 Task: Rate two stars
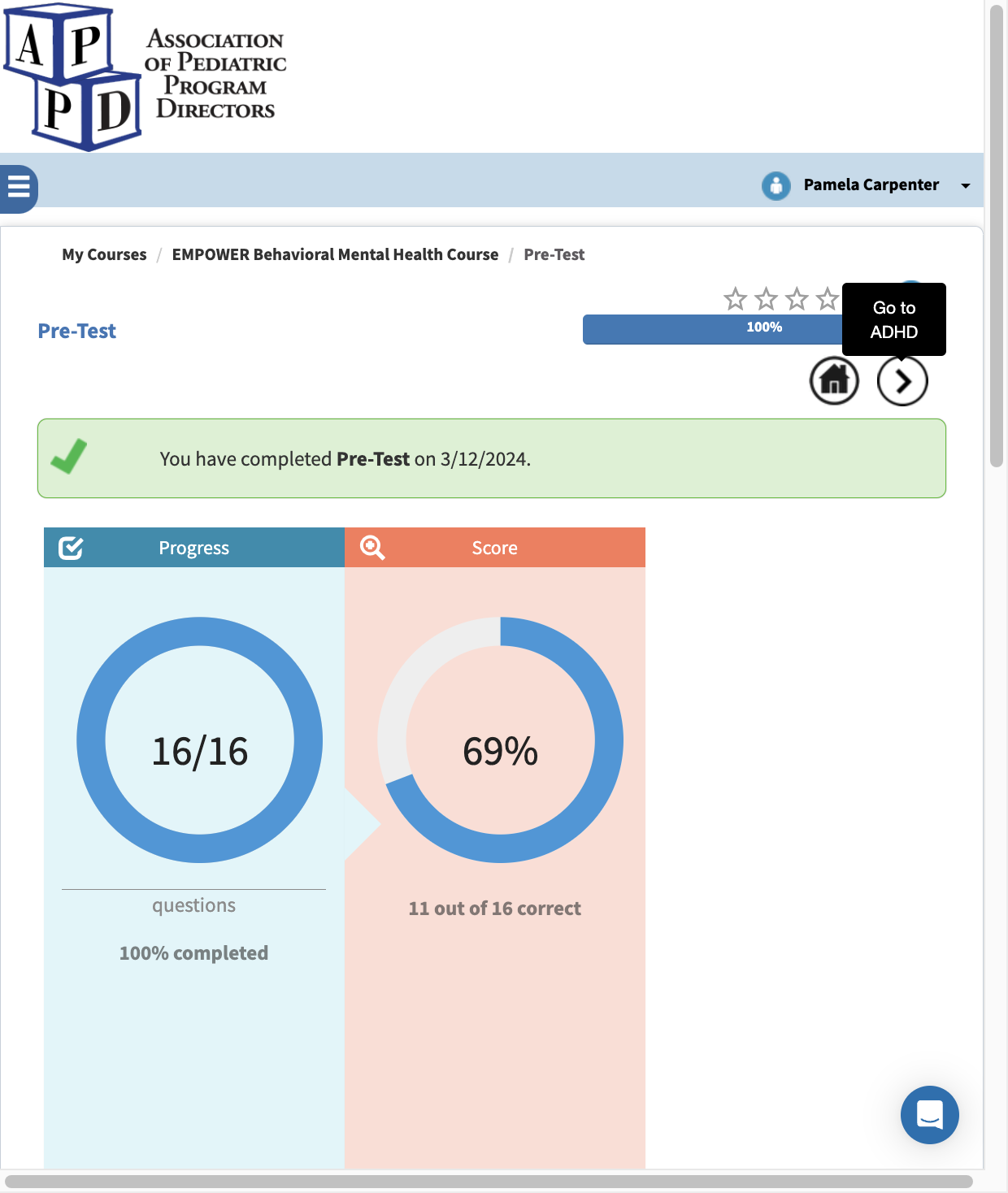[766, 299]
